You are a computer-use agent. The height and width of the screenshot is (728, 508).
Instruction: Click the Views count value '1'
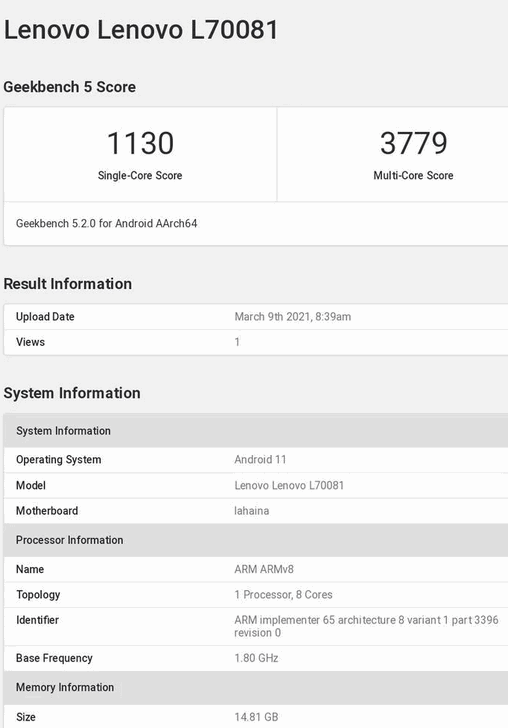point(237,342)
